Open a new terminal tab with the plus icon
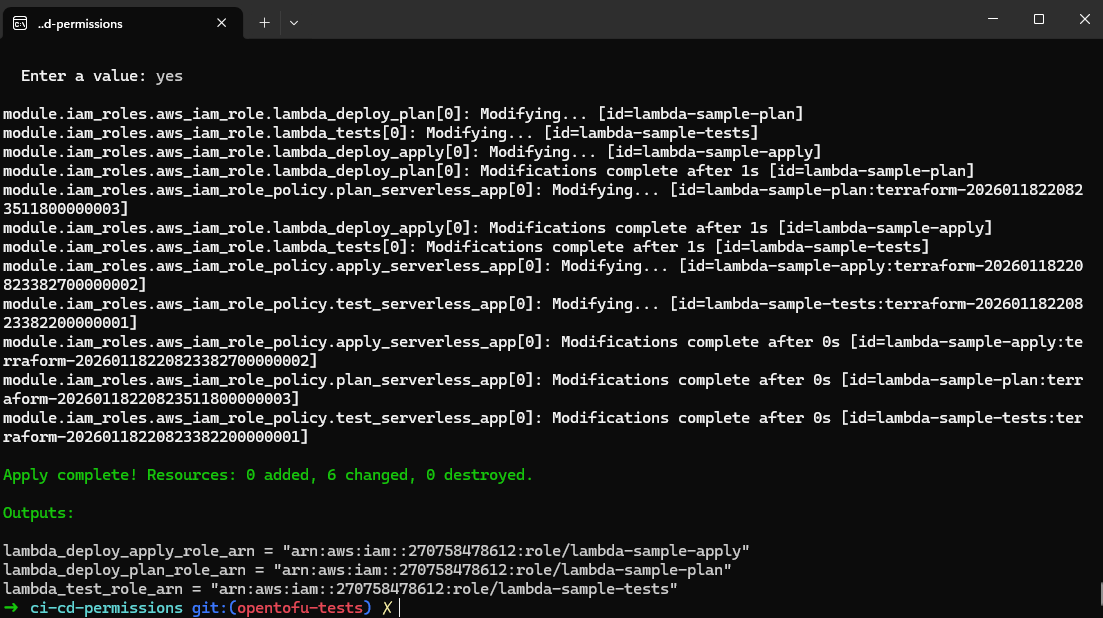 pyautogui.click(x=264, y=21)
